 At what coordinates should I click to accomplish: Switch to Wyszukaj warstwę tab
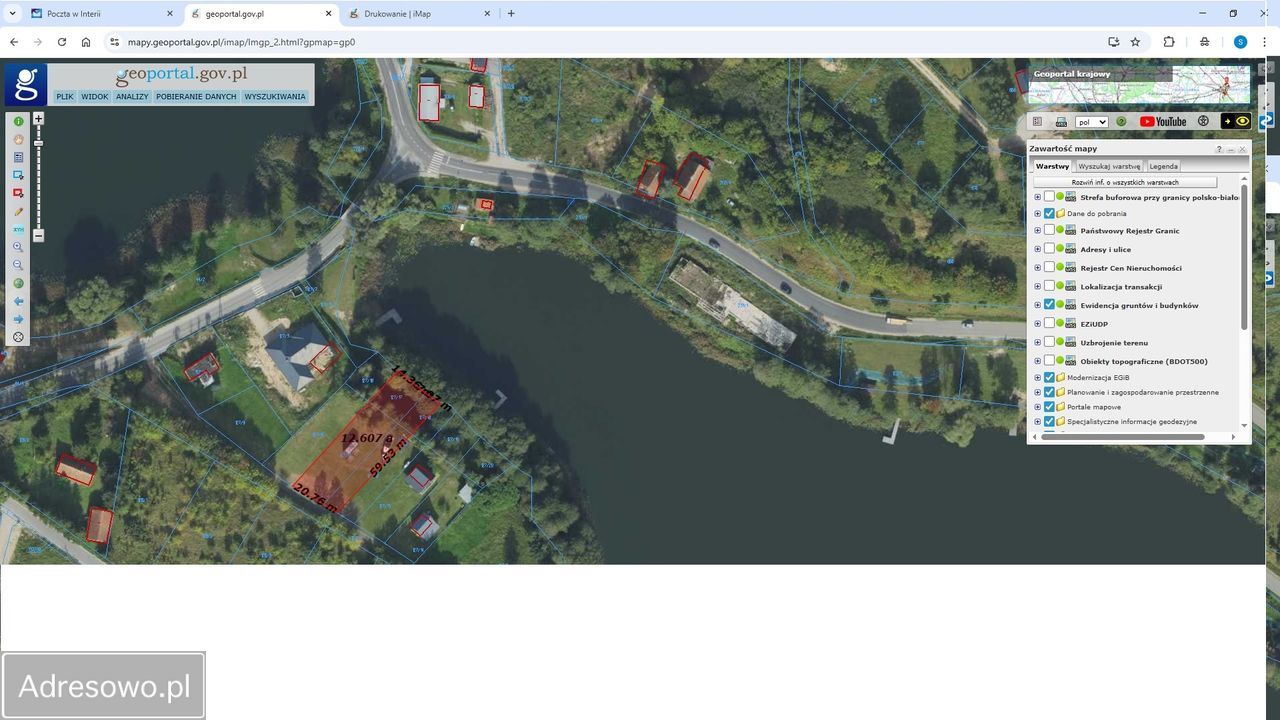point(1109,166)
